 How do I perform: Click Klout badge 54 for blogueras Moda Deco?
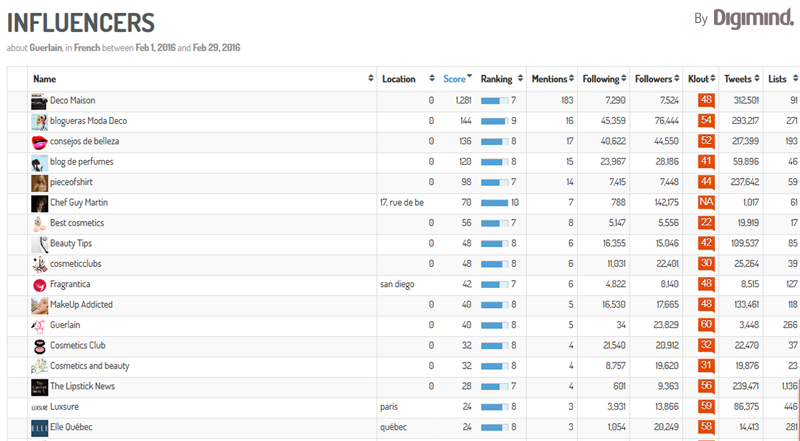pyautogui.click(x=706, y=120)
